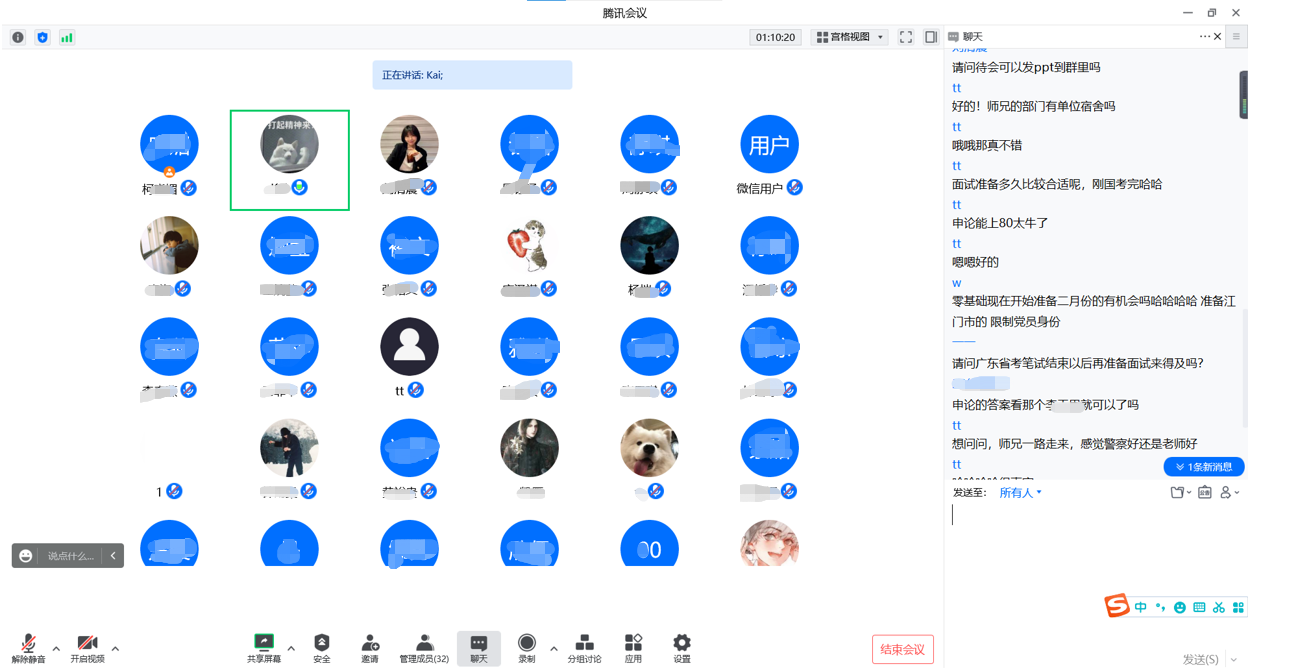This screenshot has height=668, width=1289.
Task: Toggle Sogou punctuation mode icon
Action: click(x=1160, y=607)
